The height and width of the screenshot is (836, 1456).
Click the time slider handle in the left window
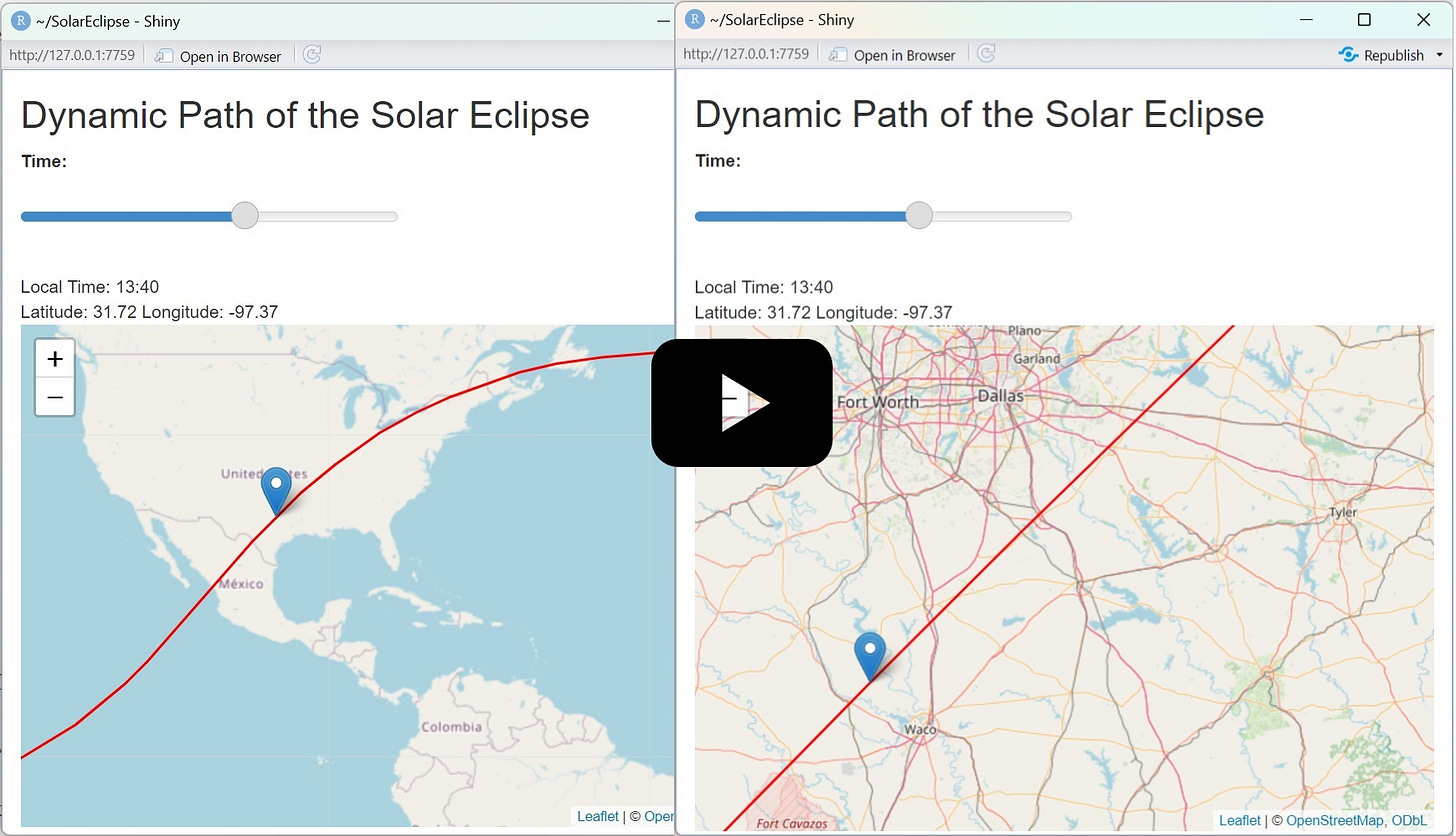tap(244, 216)
